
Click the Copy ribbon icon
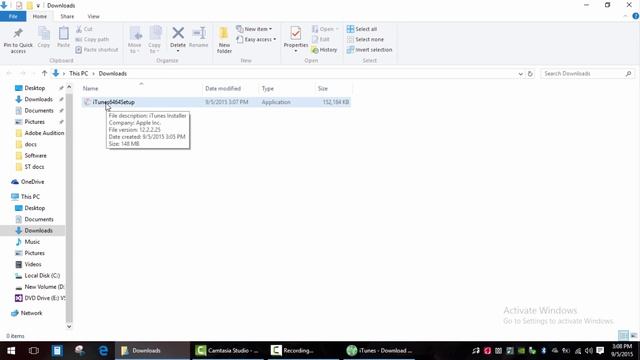click(x=44, y=38)
